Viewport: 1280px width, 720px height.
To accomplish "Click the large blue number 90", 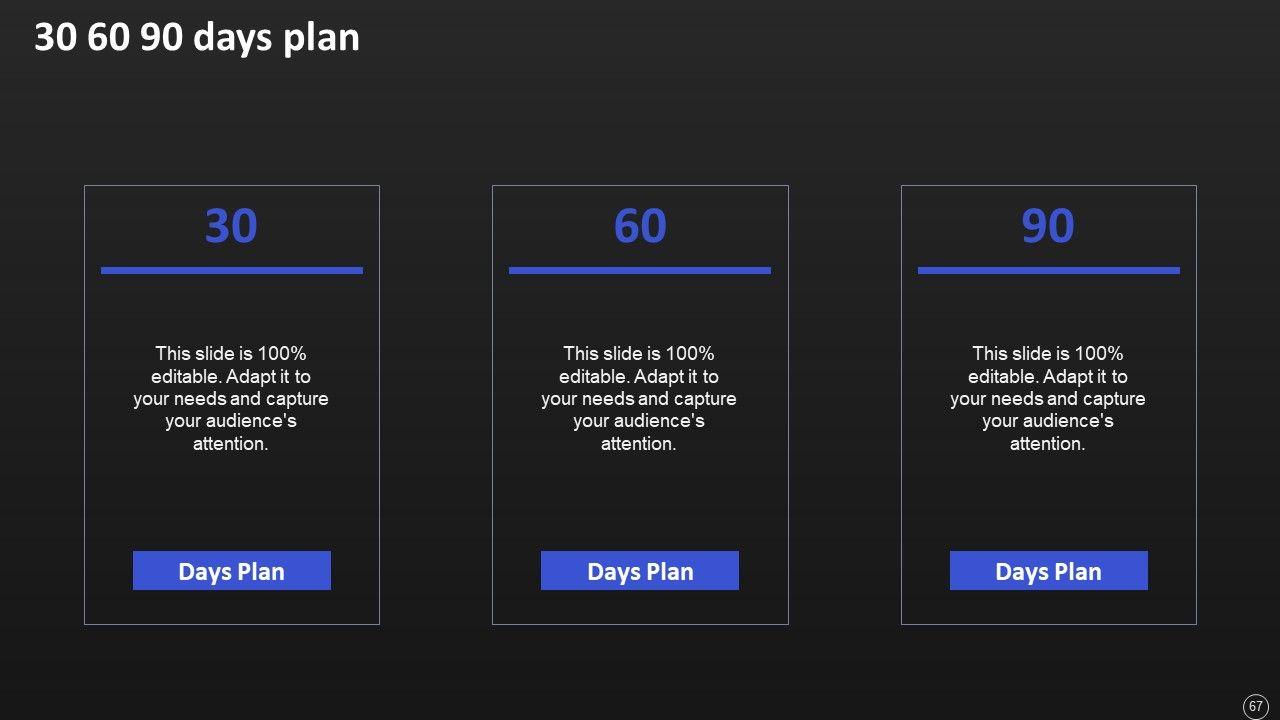I will 1048,226.
